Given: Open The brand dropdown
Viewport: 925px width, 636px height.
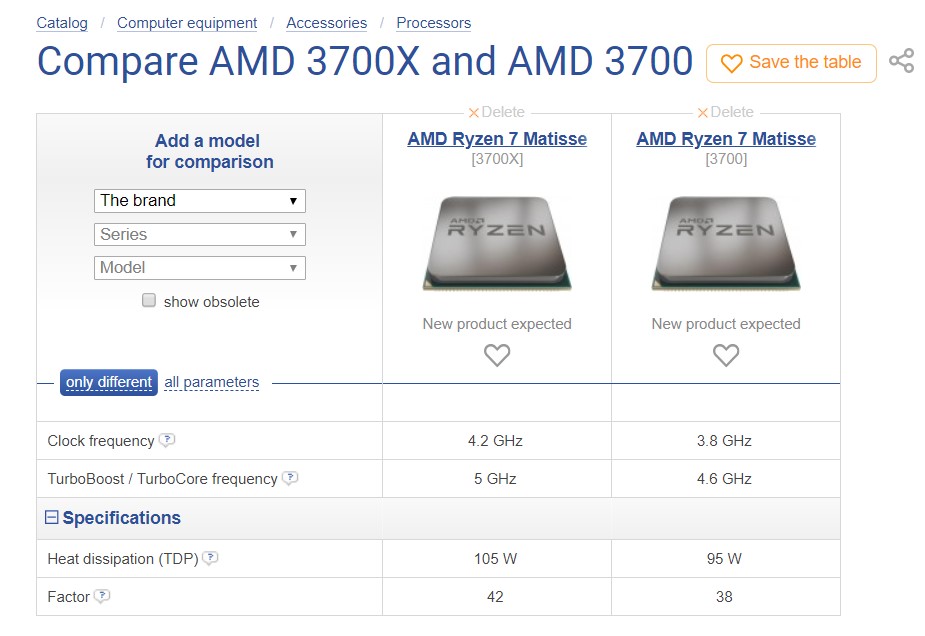Looking at the screenshot, I should tap(199, 201).
